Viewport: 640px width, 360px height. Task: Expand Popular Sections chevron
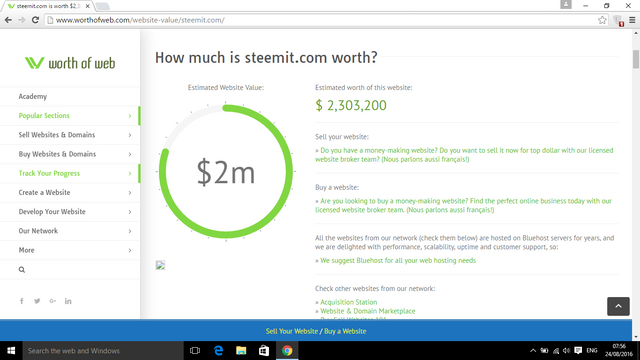pos(130,116)
